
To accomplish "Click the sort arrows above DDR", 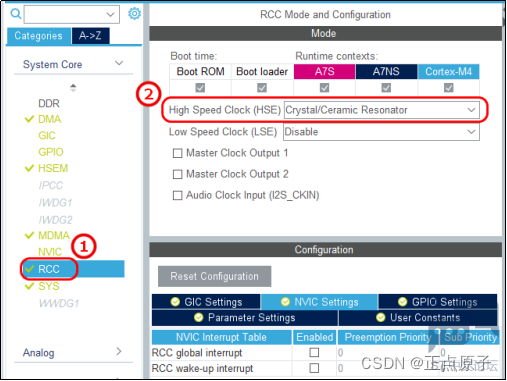I will coord(73,88).
